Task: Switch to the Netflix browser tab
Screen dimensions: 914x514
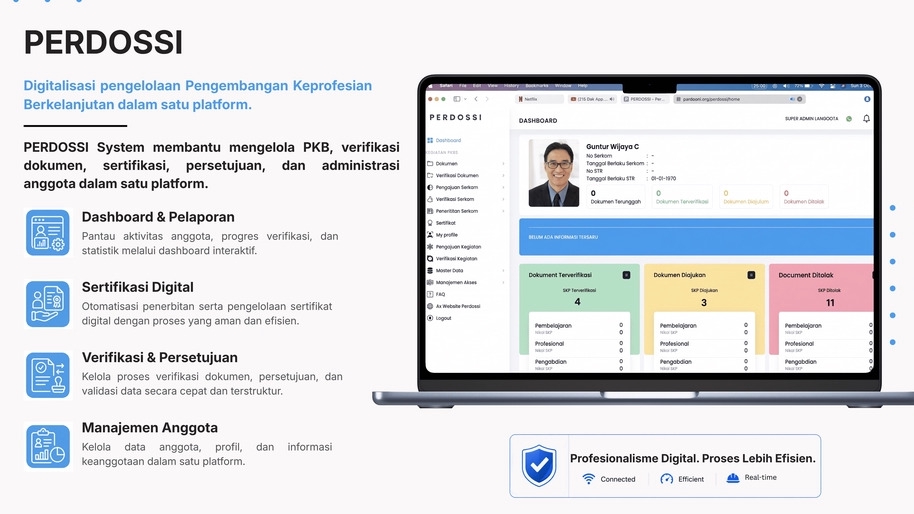Action: [540, 99]
